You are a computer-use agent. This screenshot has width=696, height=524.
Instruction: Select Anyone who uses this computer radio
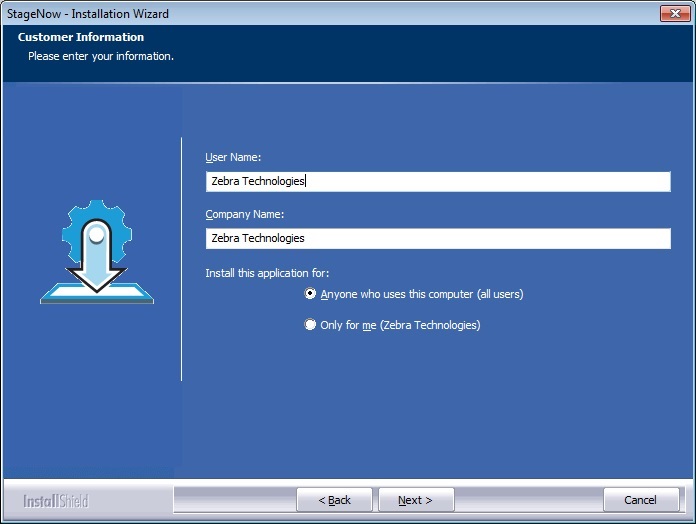[x=311, y=294]
